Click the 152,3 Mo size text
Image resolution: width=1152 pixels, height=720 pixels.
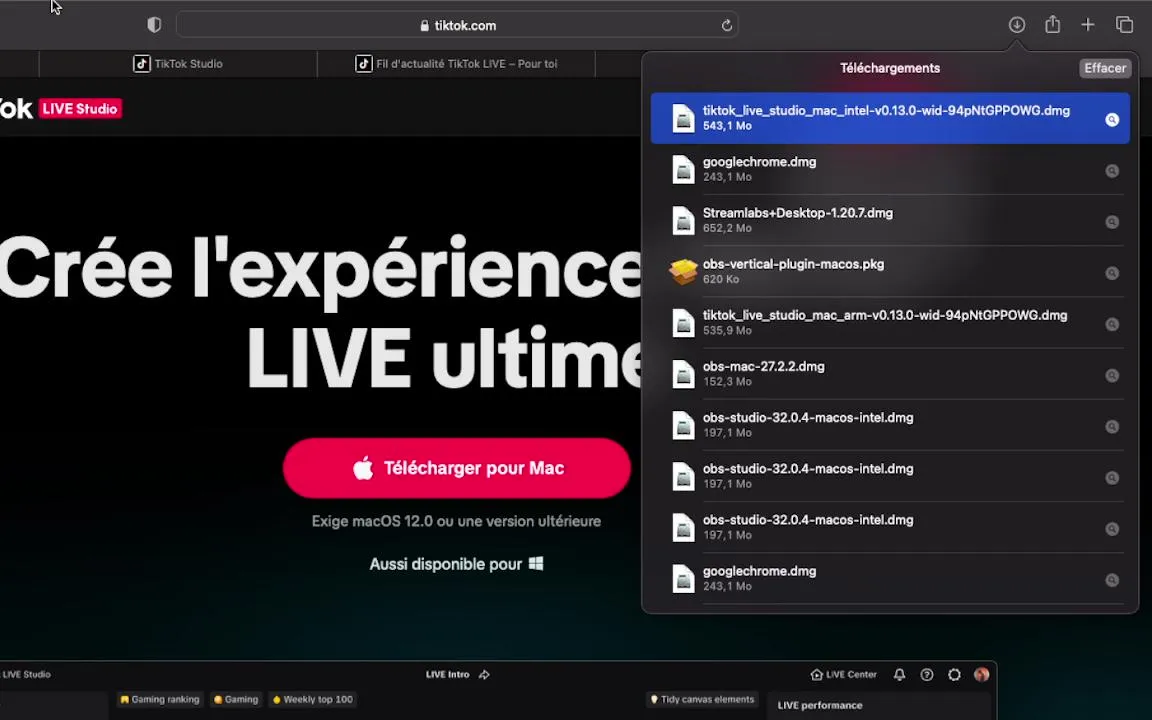tap(727, 382)
